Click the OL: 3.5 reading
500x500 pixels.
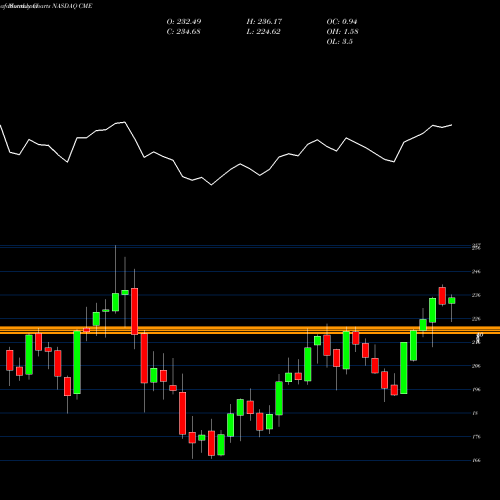(x=339, y=42)
